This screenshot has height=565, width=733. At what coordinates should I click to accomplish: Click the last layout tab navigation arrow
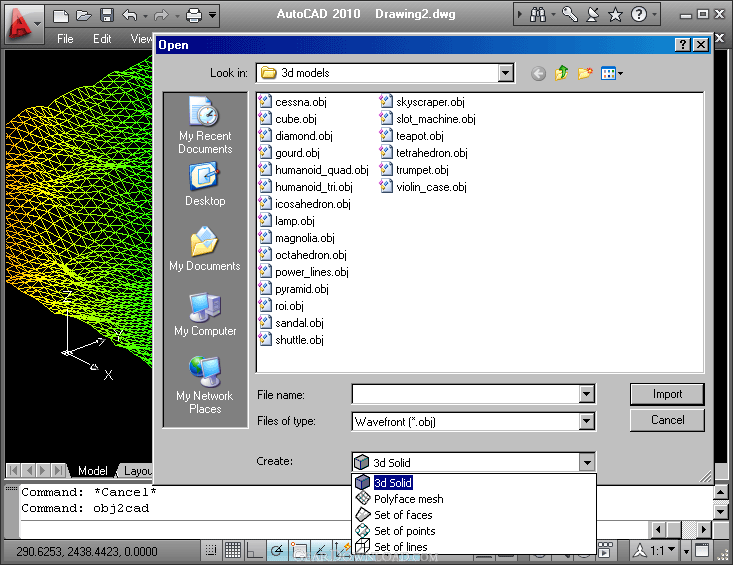59,470
